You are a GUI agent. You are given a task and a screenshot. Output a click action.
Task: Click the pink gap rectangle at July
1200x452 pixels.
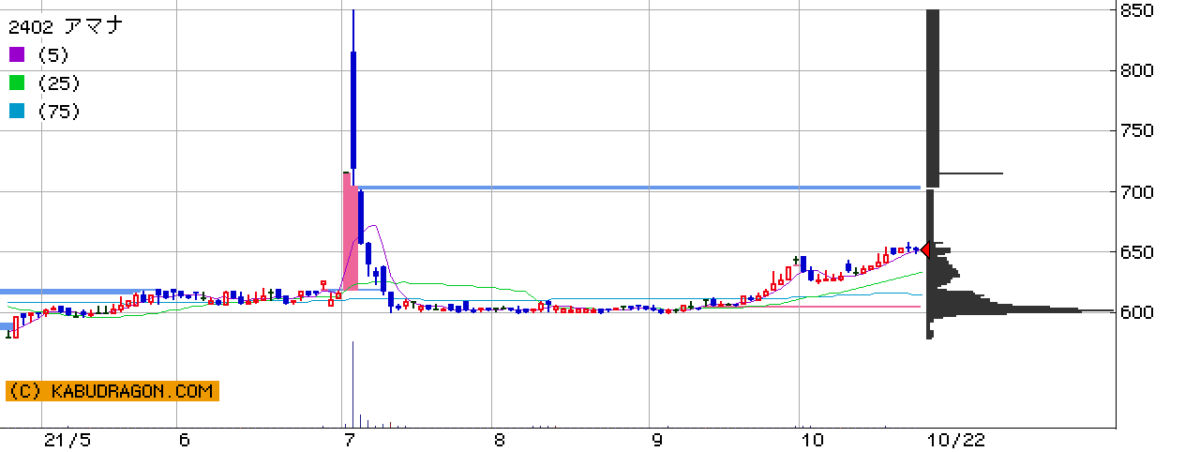[350, 232]
